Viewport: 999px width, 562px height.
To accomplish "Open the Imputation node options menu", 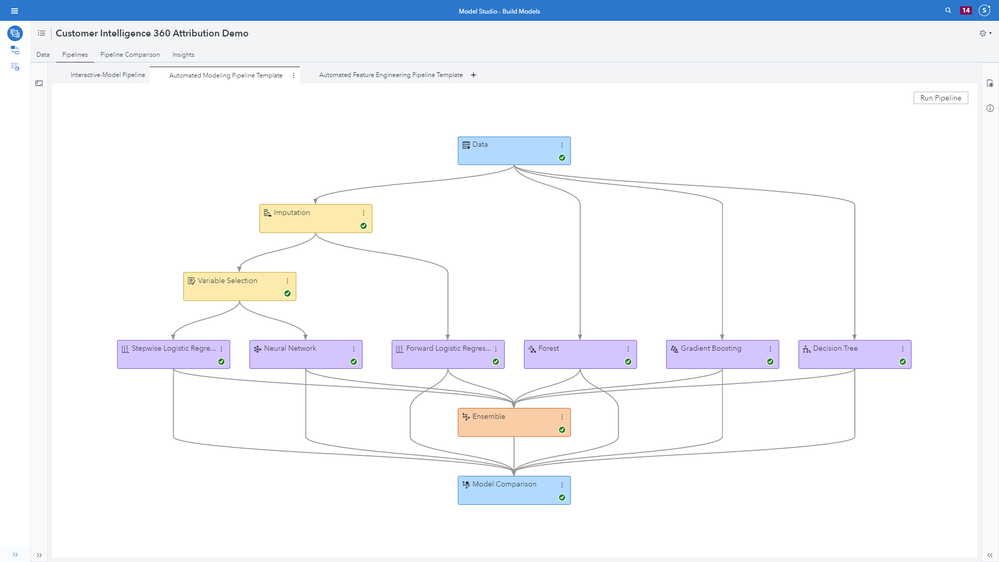I will pos(364,213).
